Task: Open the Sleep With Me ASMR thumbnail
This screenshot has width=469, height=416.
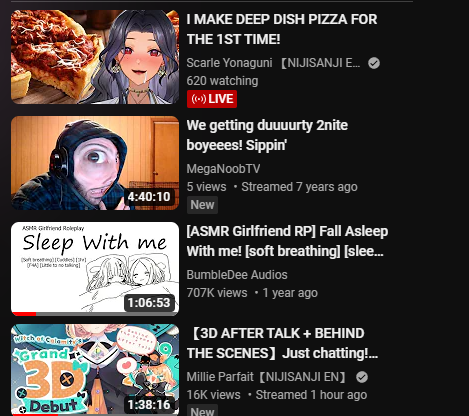Action: tap(95, 269)
